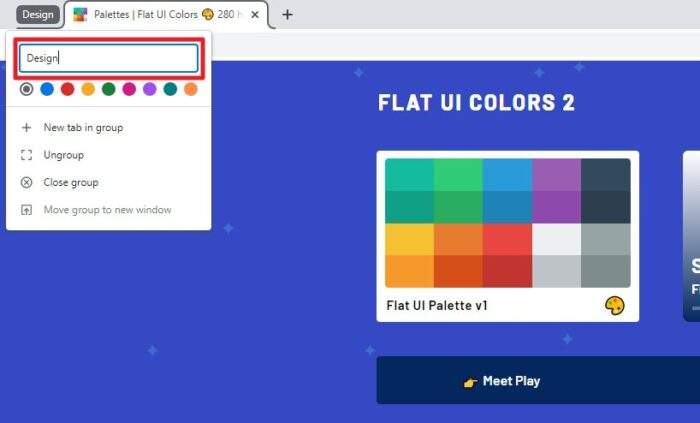Focus the group name input containing Design
This screenshot has height=423, width=700.
[x=108, y=58]
